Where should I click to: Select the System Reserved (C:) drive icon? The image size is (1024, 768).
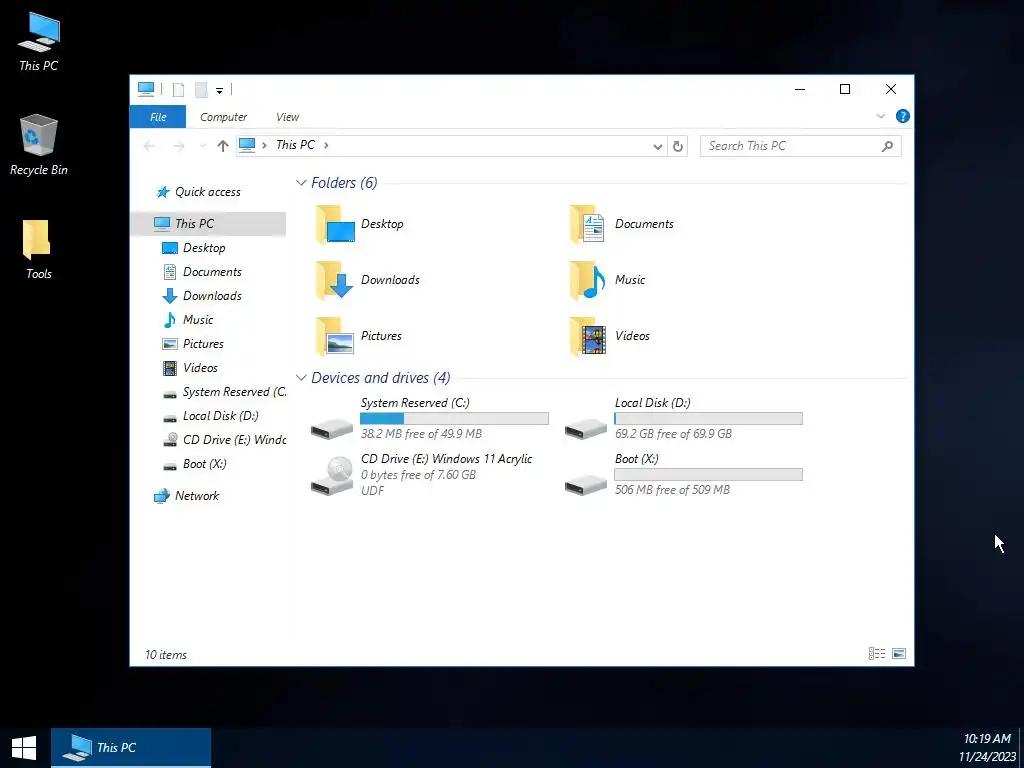pyautogui.click(x=332, y=428)
